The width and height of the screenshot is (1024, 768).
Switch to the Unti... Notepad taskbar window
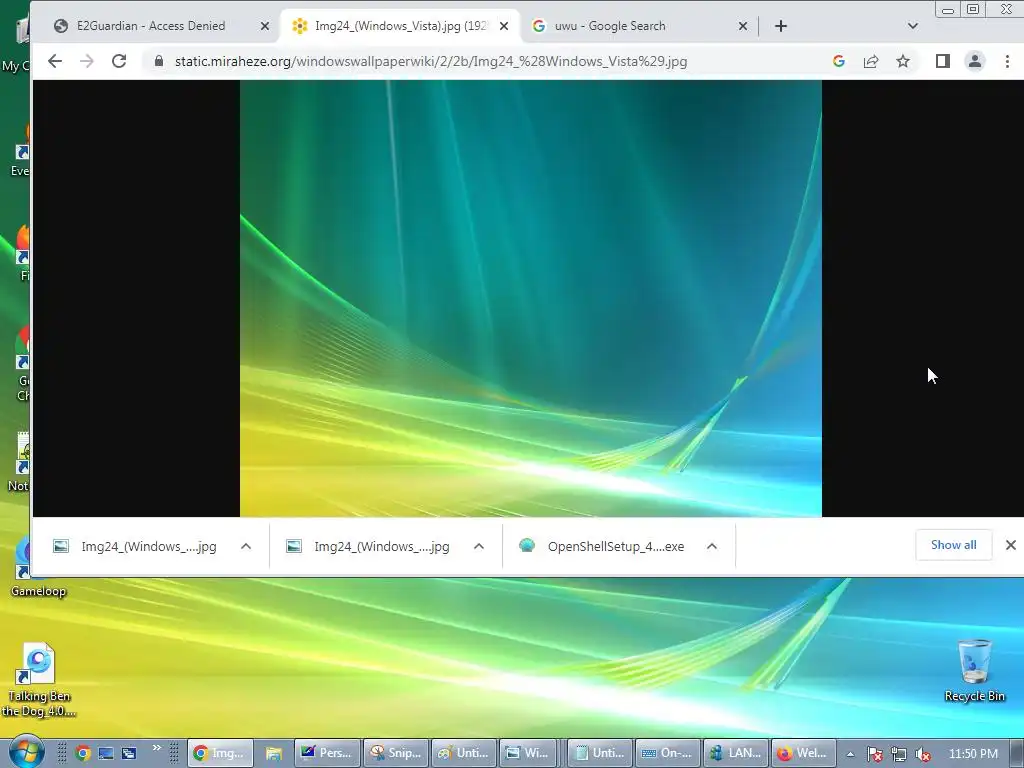coord(600,753)
